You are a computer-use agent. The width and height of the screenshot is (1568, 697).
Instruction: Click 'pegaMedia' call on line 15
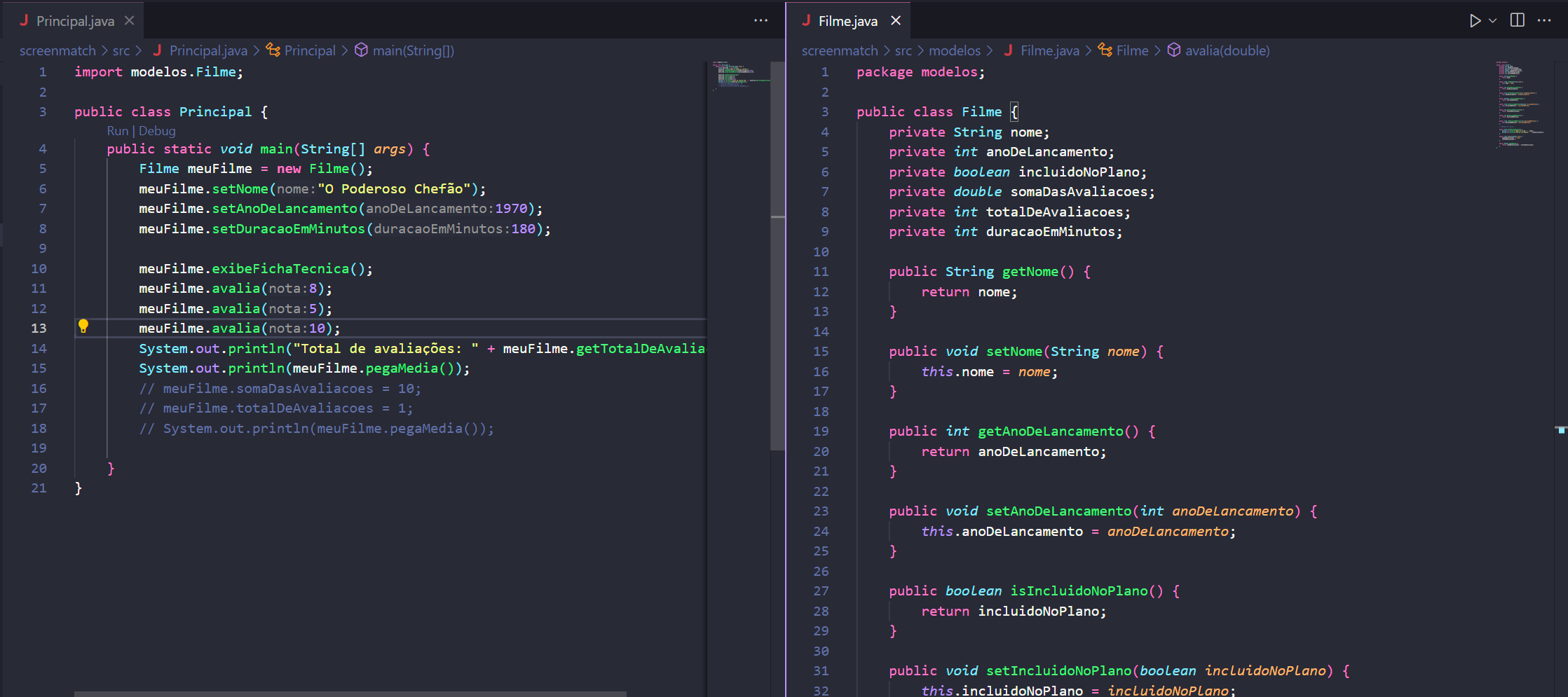click(402, 368)
